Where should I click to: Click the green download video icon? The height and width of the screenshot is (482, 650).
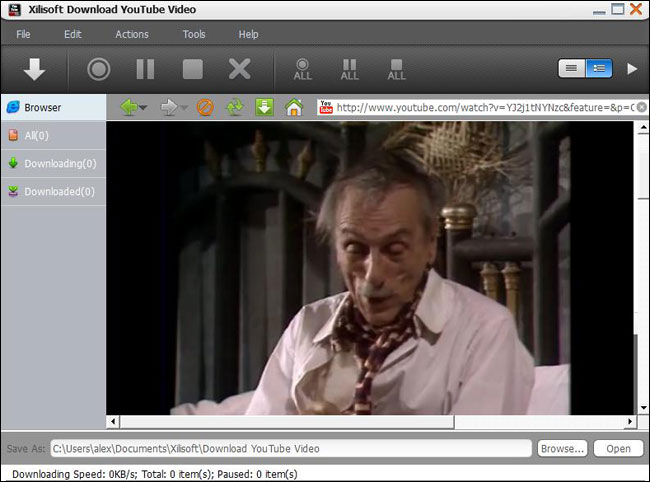264,107
